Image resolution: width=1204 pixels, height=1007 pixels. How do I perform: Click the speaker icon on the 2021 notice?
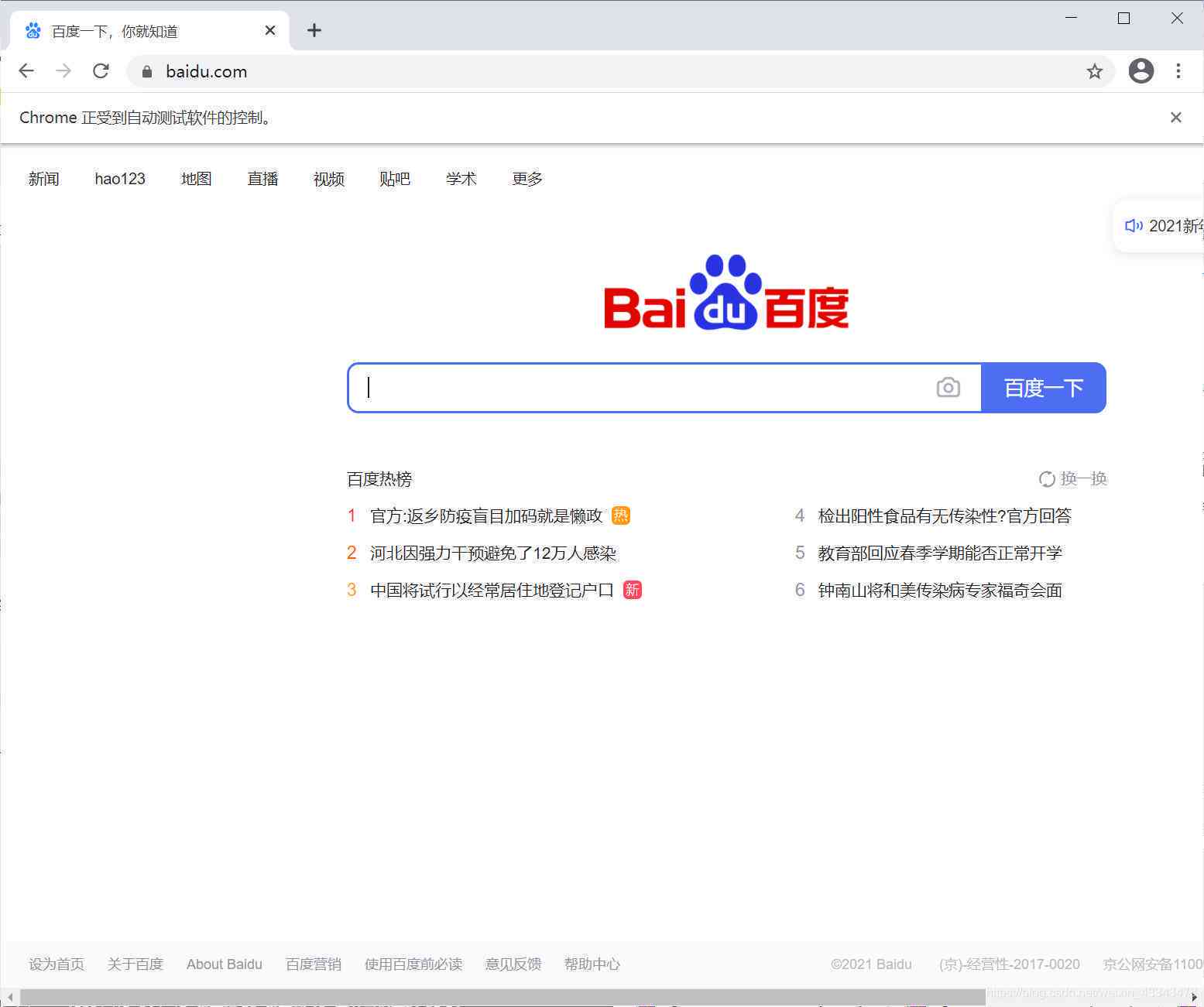point(1134,225)
